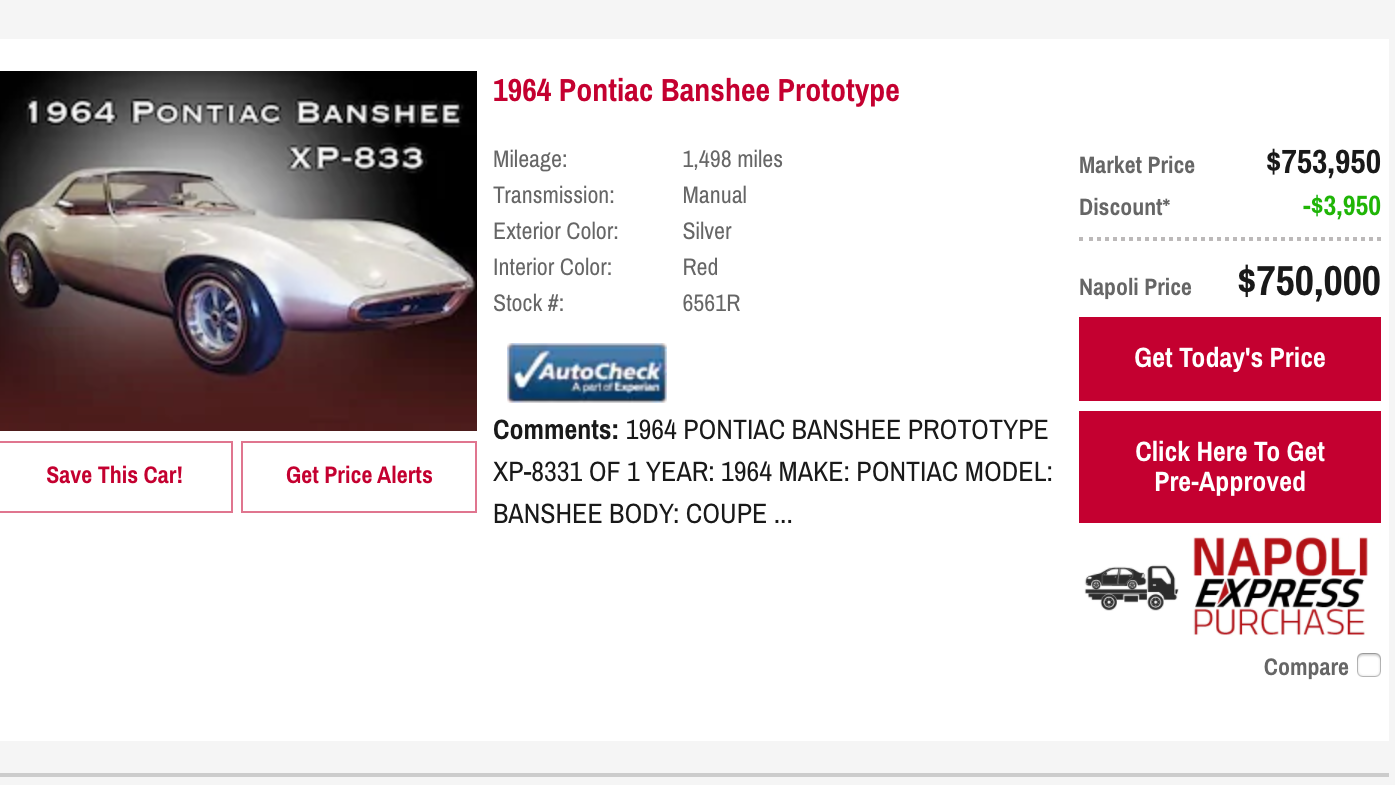
Task: Click the Discount* label with asterisk
Action: point(1124,208)
